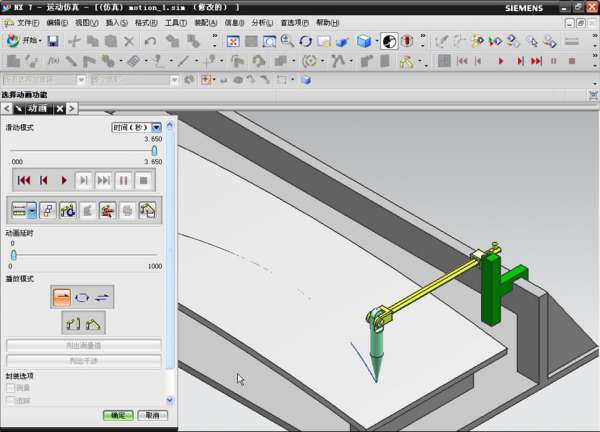Click the stop animation button
Image resolution: width=600 pixels, height=432 pixels.
(143, 180)
